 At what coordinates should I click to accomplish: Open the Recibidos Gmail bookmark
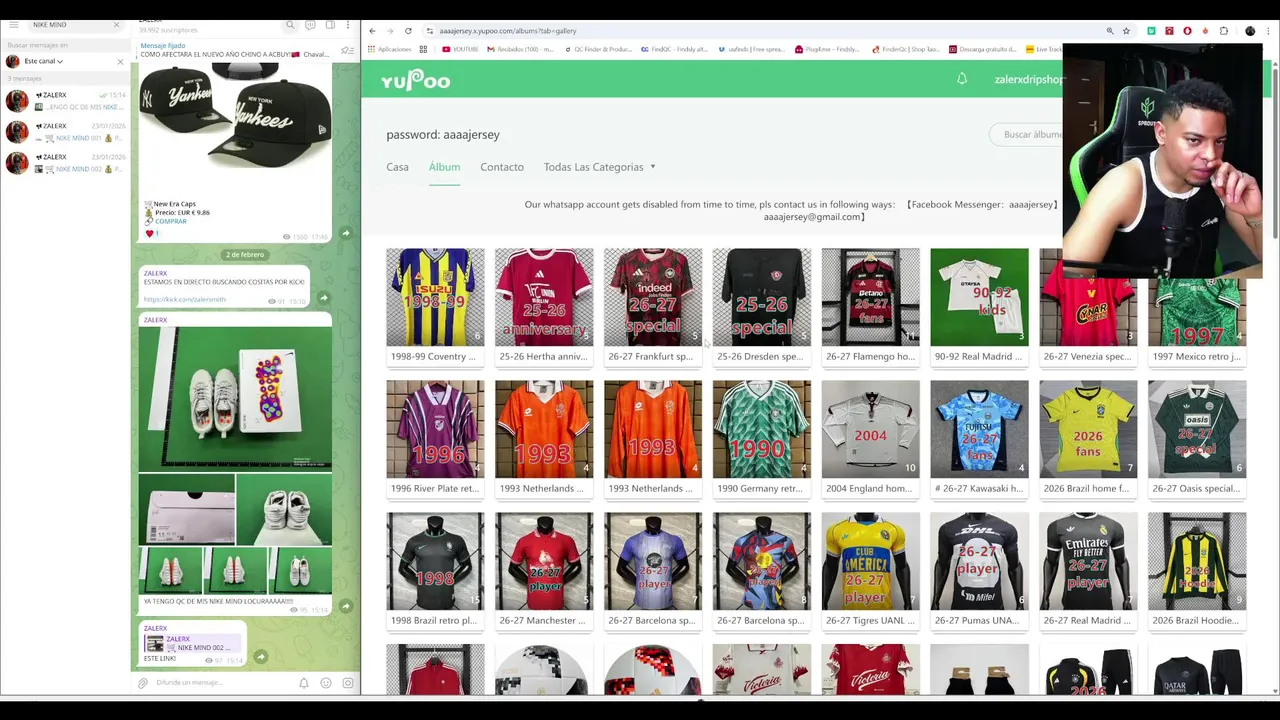pos(520,49)
